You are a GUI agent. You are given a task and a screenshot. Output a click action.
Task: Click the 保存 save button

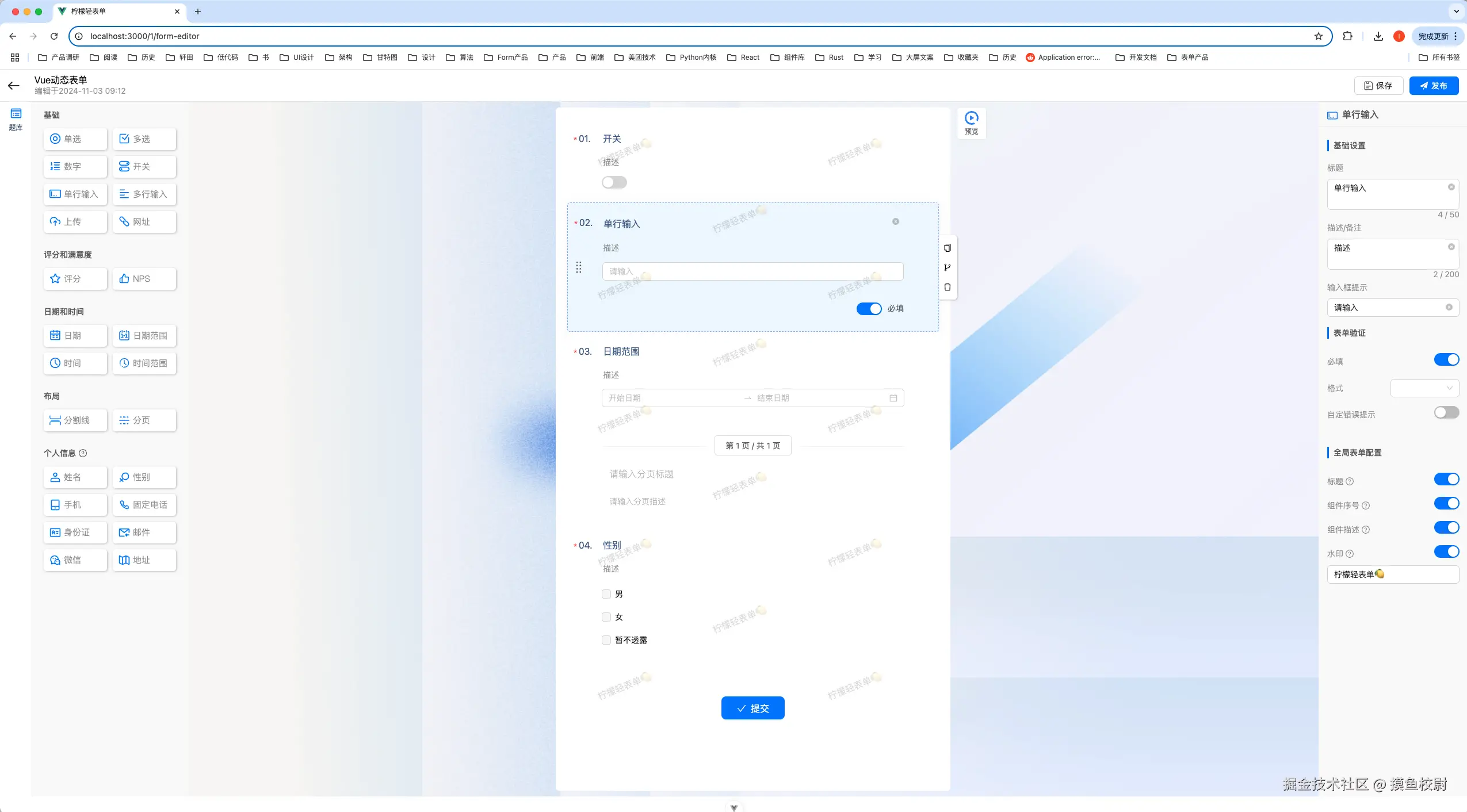(x=1378, y=86)
